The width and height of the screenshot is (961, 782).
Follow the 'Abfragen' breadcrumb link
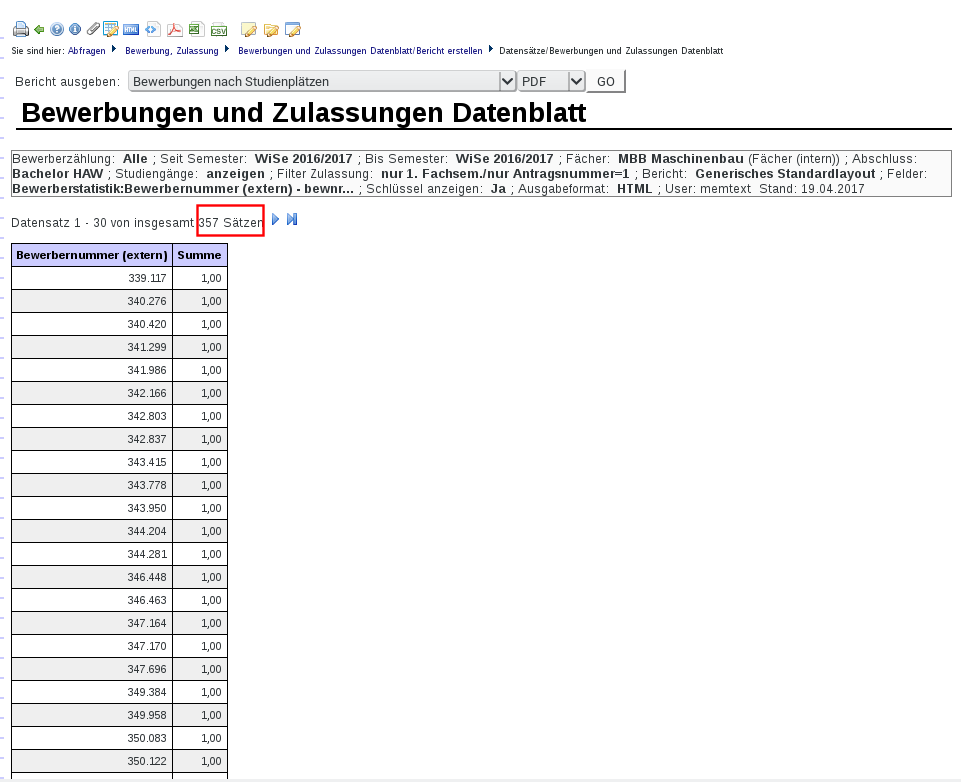click(86, 51)
